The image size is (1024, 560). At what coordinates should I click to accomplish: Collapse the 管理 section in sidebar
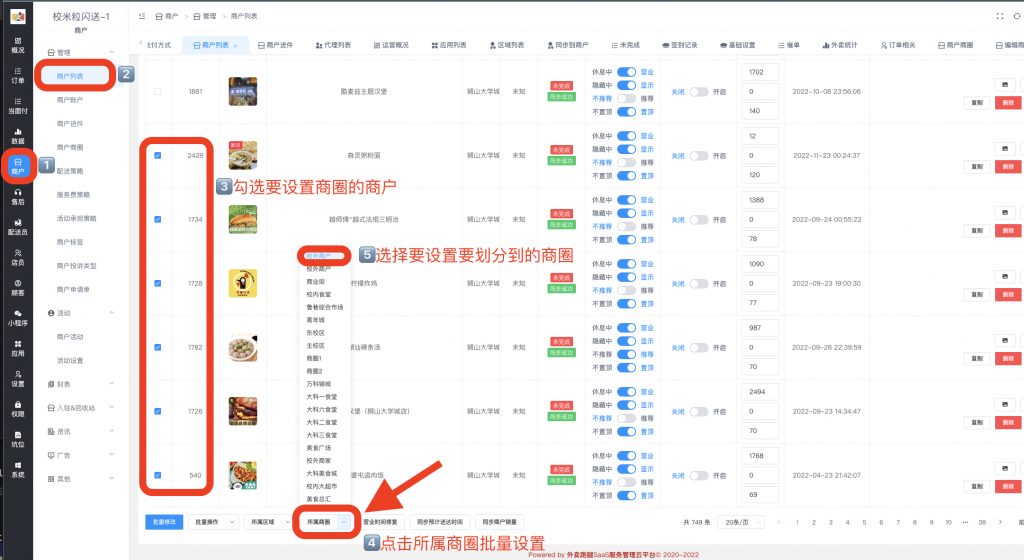tap(112, 52)
